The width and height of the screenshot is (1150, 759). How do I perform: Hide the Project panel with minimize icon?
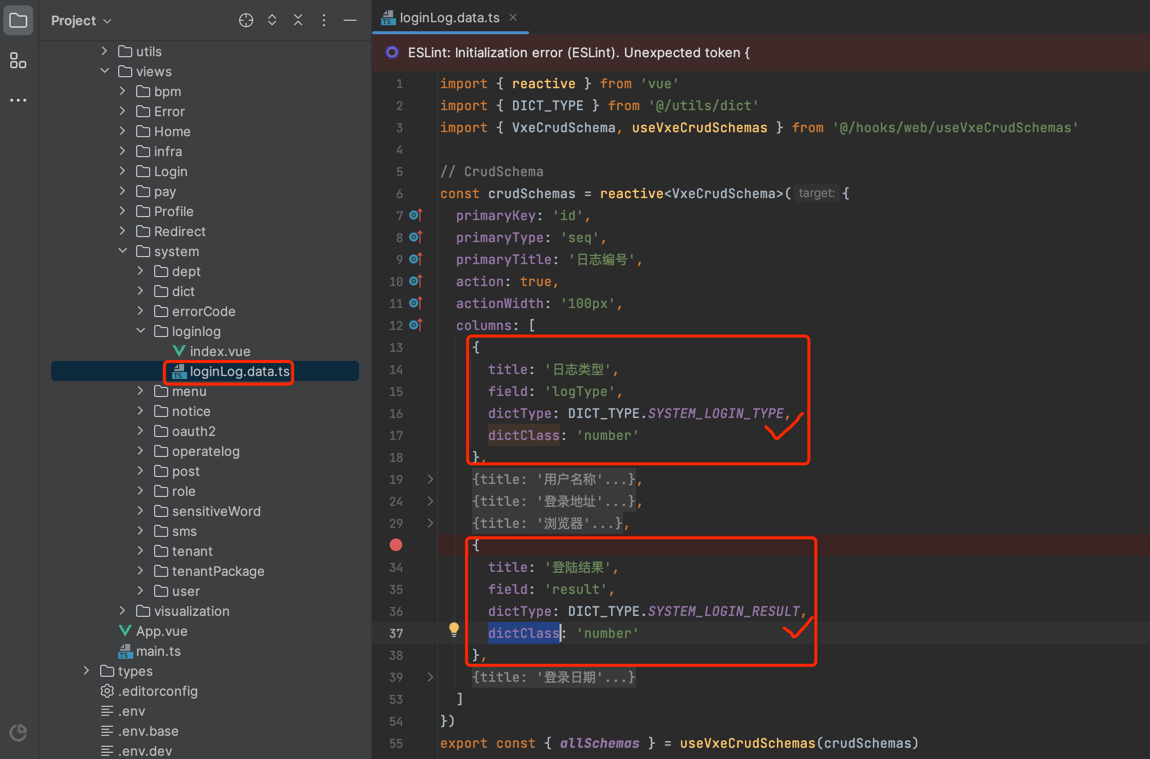[350, 20]
